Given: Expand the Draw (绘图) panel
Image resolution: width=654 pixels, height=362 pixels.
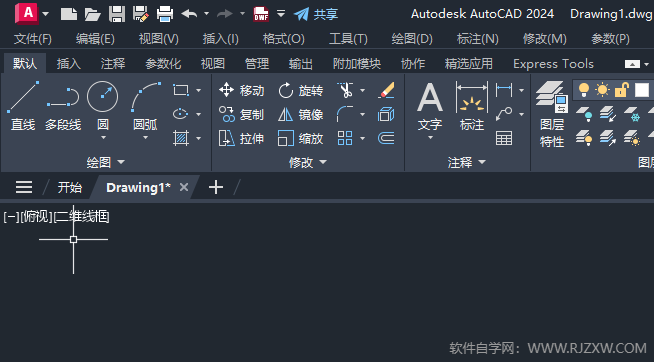Looking at the screenshot, I should (x=106, y=162).
